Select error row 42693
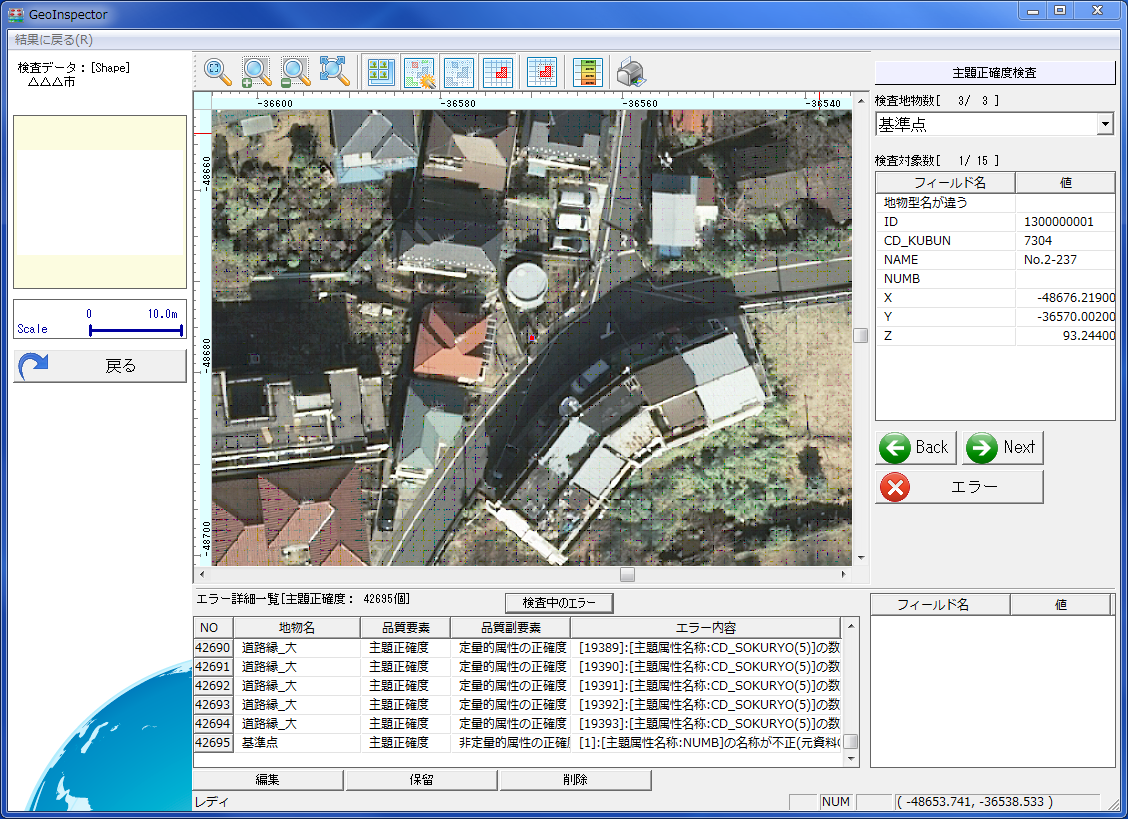The width and height of the screenshot is (1128, 819). [517, 705]
